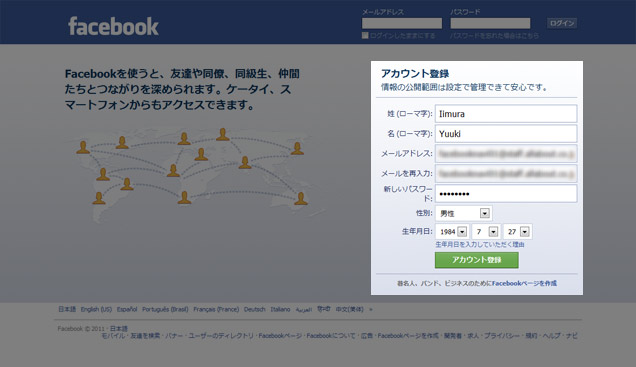This screenshot has width=636, height=367.
Task: Open the Facebookページを作成 link in signup box
Action: point(524,283)
